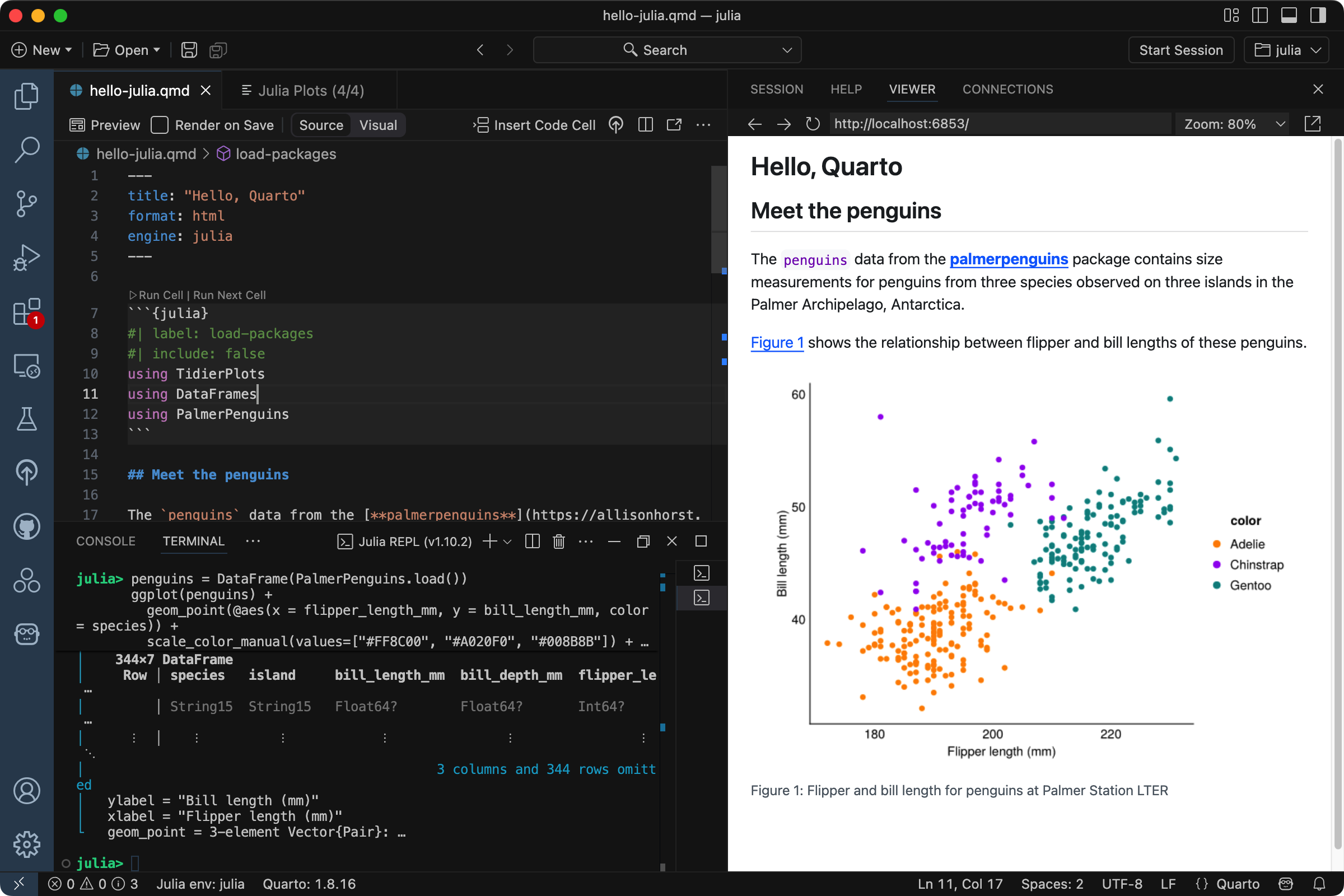The width and height of the screenshot is (1344, 896).
Task: Open the Zoom 80% dropdown
Action: 1233,123
